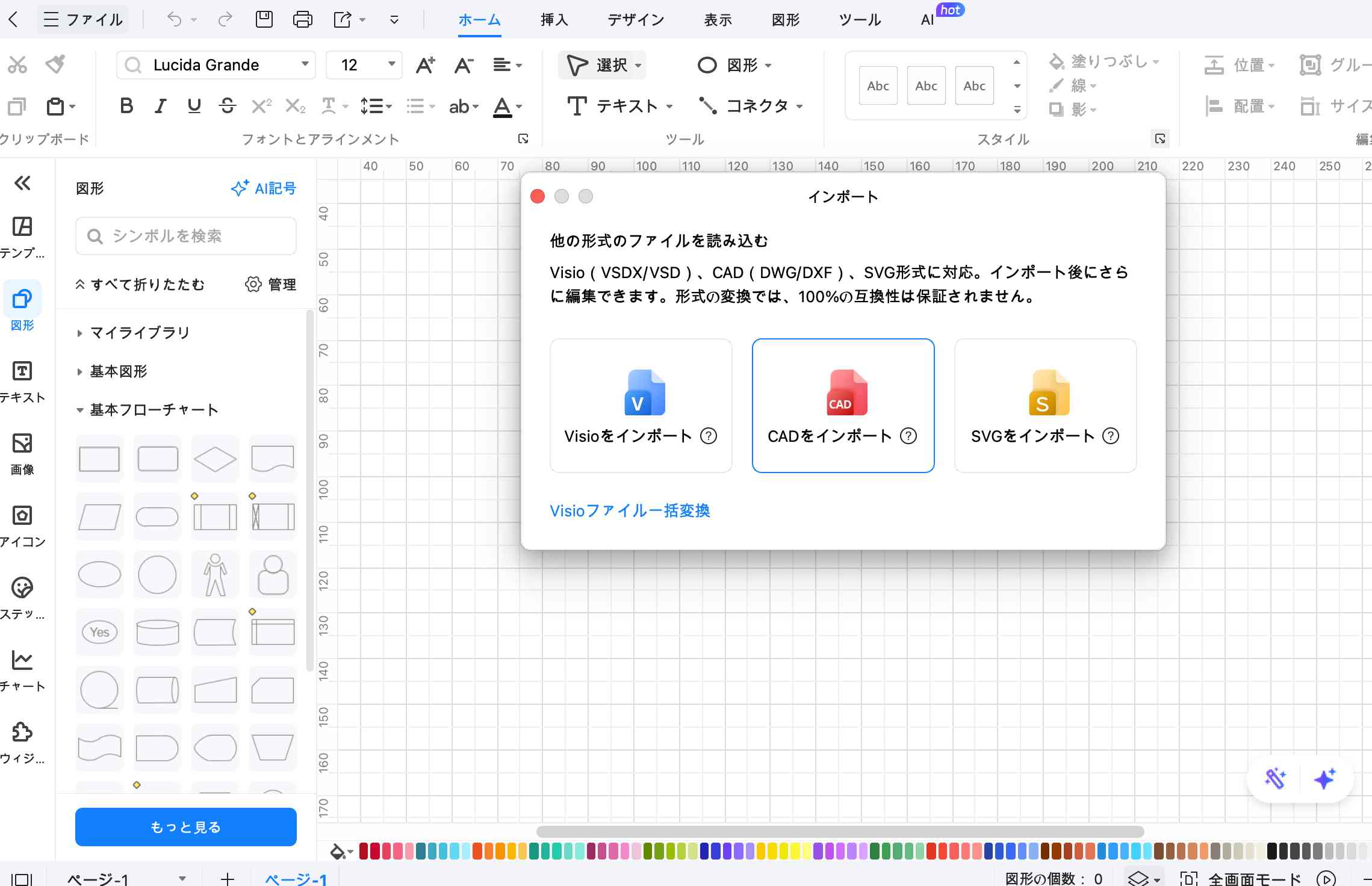The image size is (1372, 886).
Task: Select the person actor flowchart shape
Action: coord(215,575)
